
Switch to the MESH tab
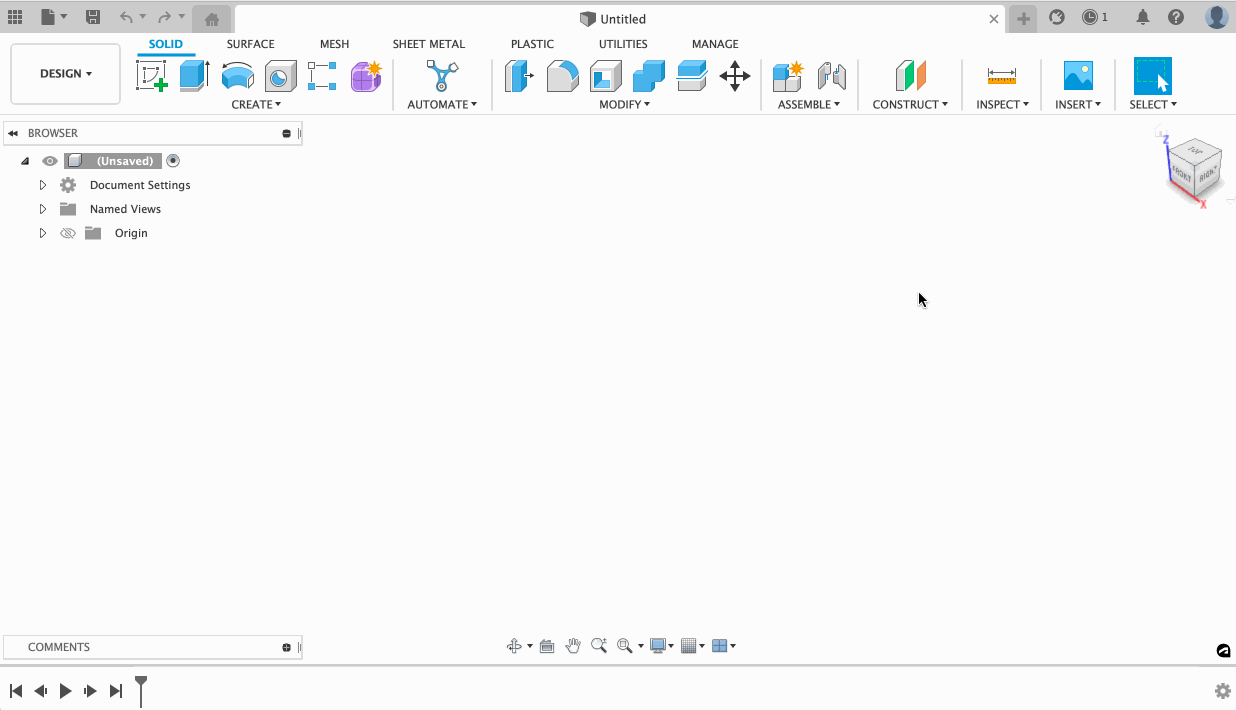coord(335,44)
